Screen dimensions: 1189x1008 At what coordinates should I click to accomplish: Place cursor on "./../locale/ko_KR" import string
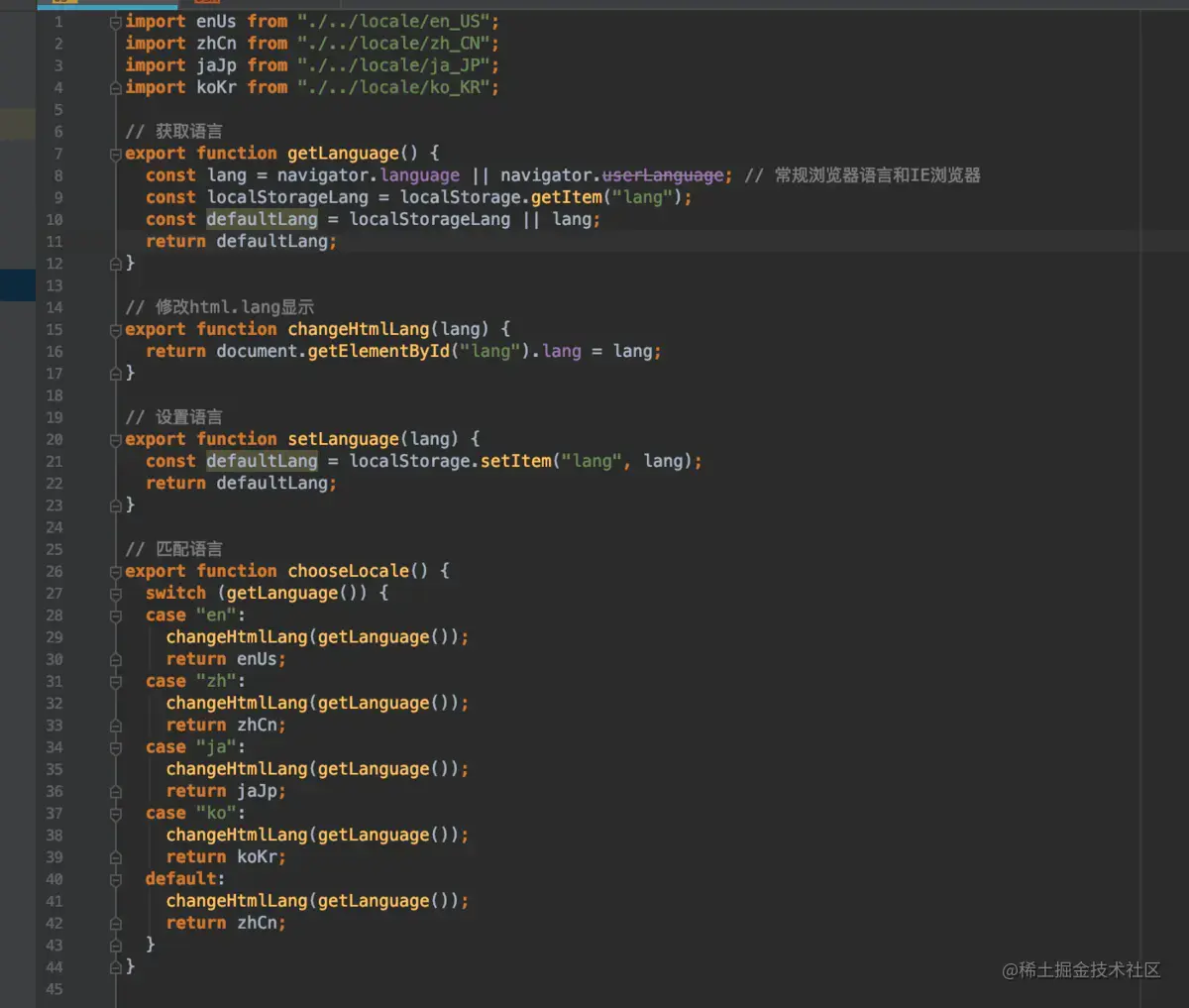[x=394, y=87]
